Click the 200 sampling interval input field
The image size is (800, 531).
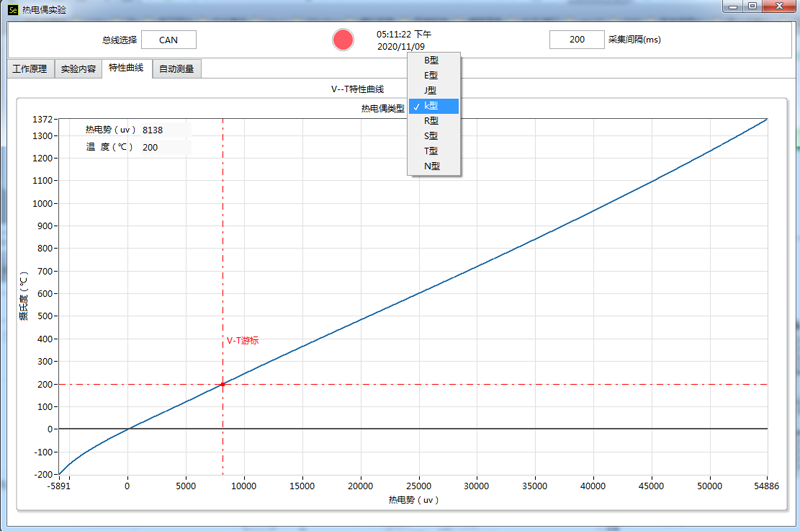coord(577,40)
